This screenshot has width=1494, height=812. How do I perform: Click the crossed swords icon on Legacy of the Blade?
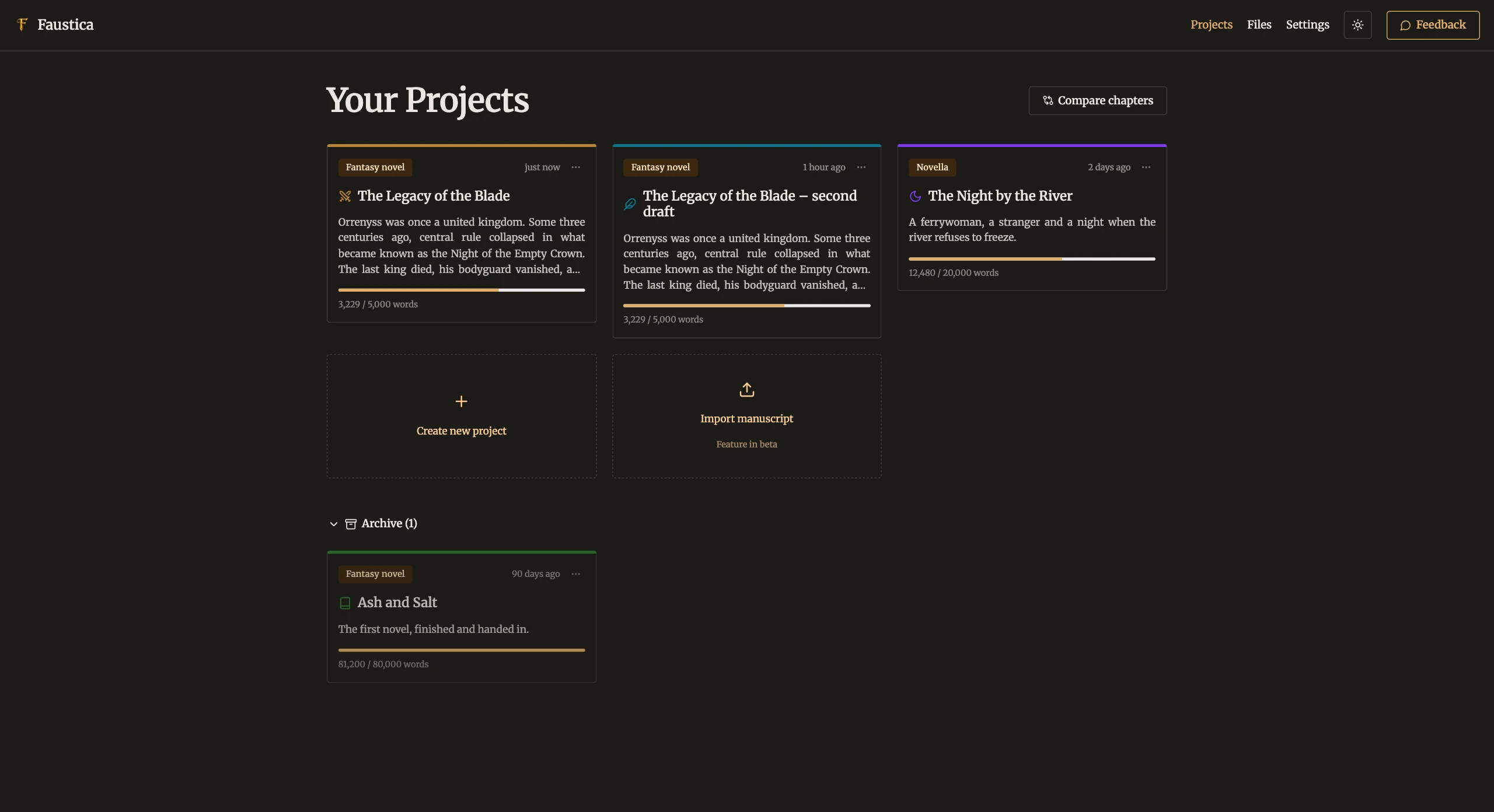pyautogui.click(x=345, y=196)
